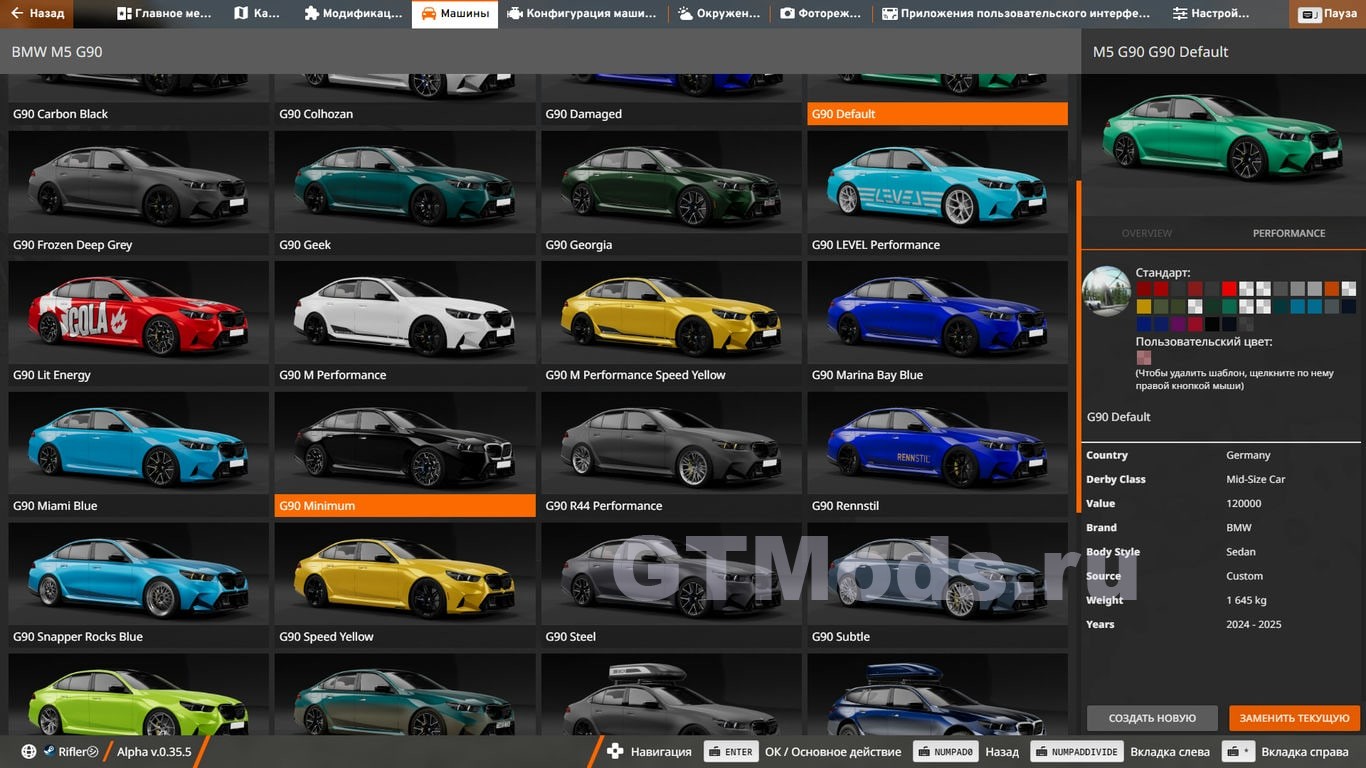Viewport: 1366px width, 768px height.
Task: Open Приложения пользовательского интерфейса tab
Action: [1016, 14]
